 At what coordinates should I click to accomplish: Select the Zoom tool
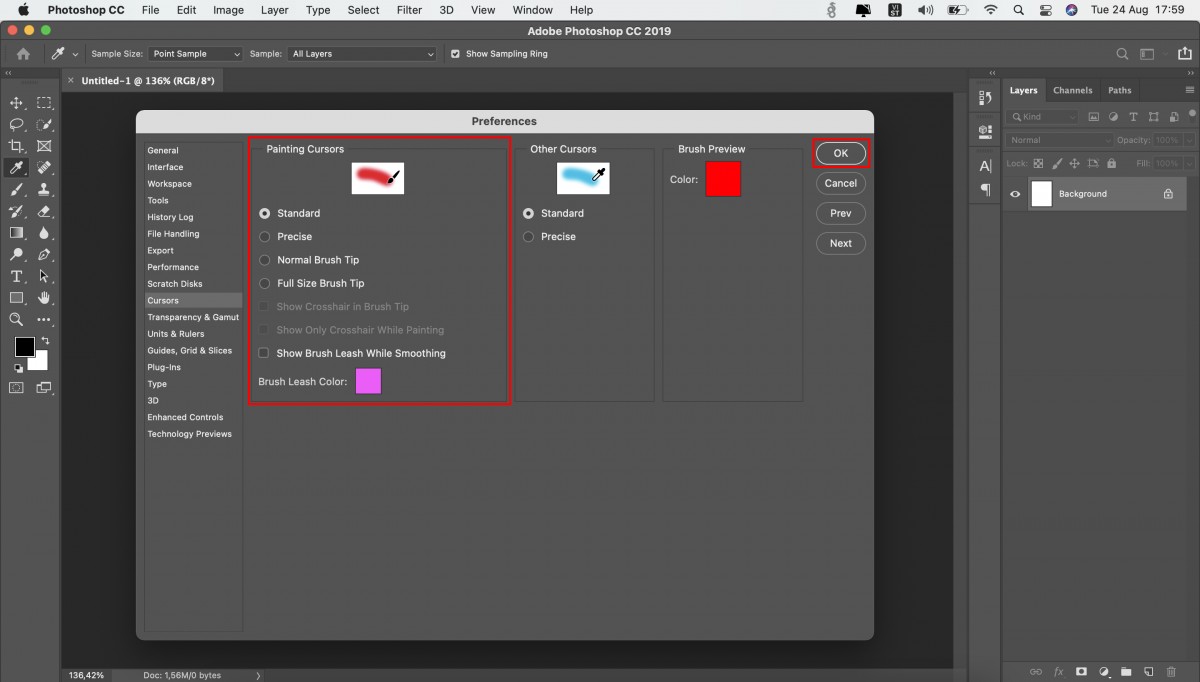coord(16,320)
